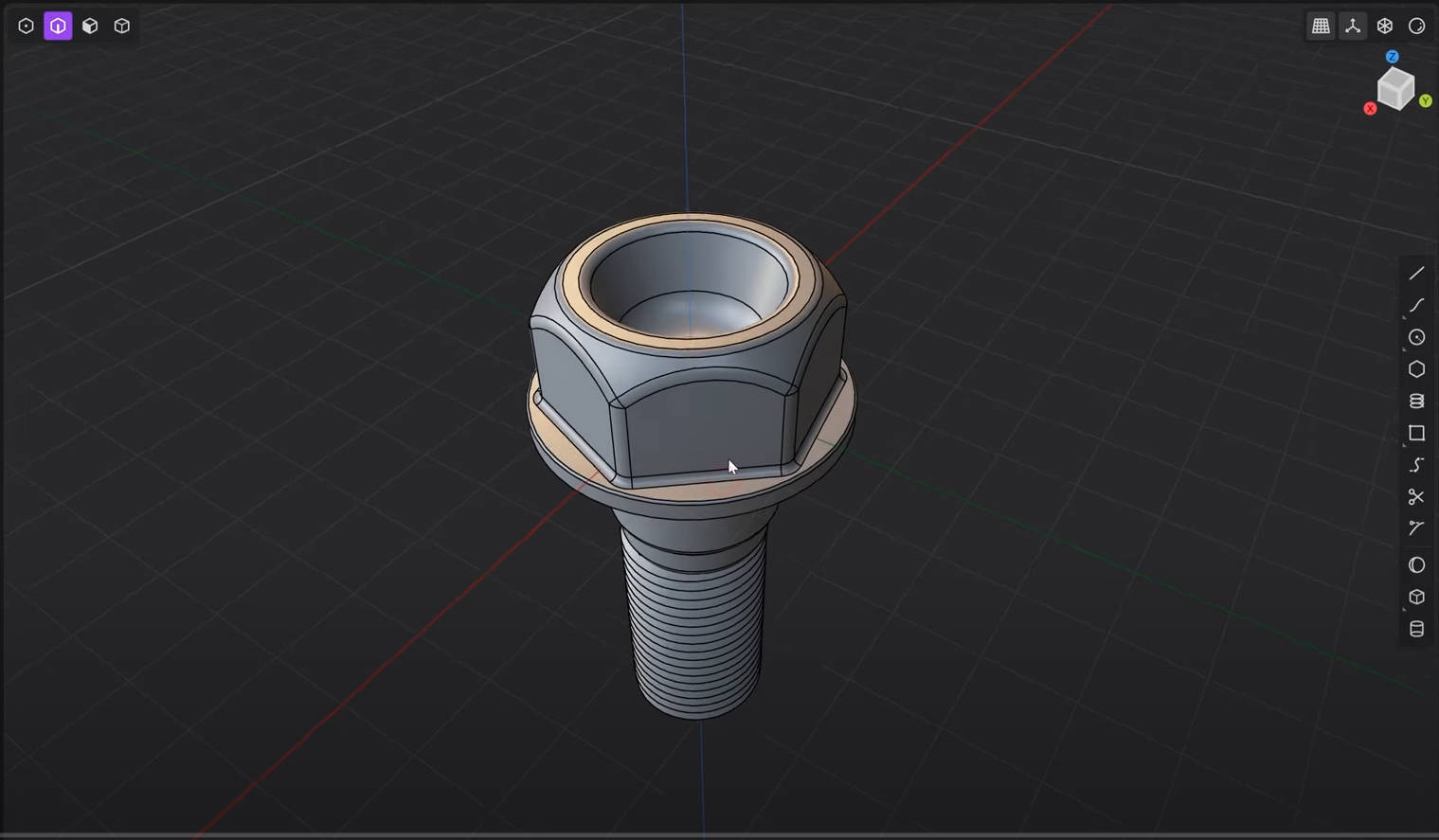Click the blue Z axis on gizmo
Screen dimensions: 1439x840
click(1392, 57)
